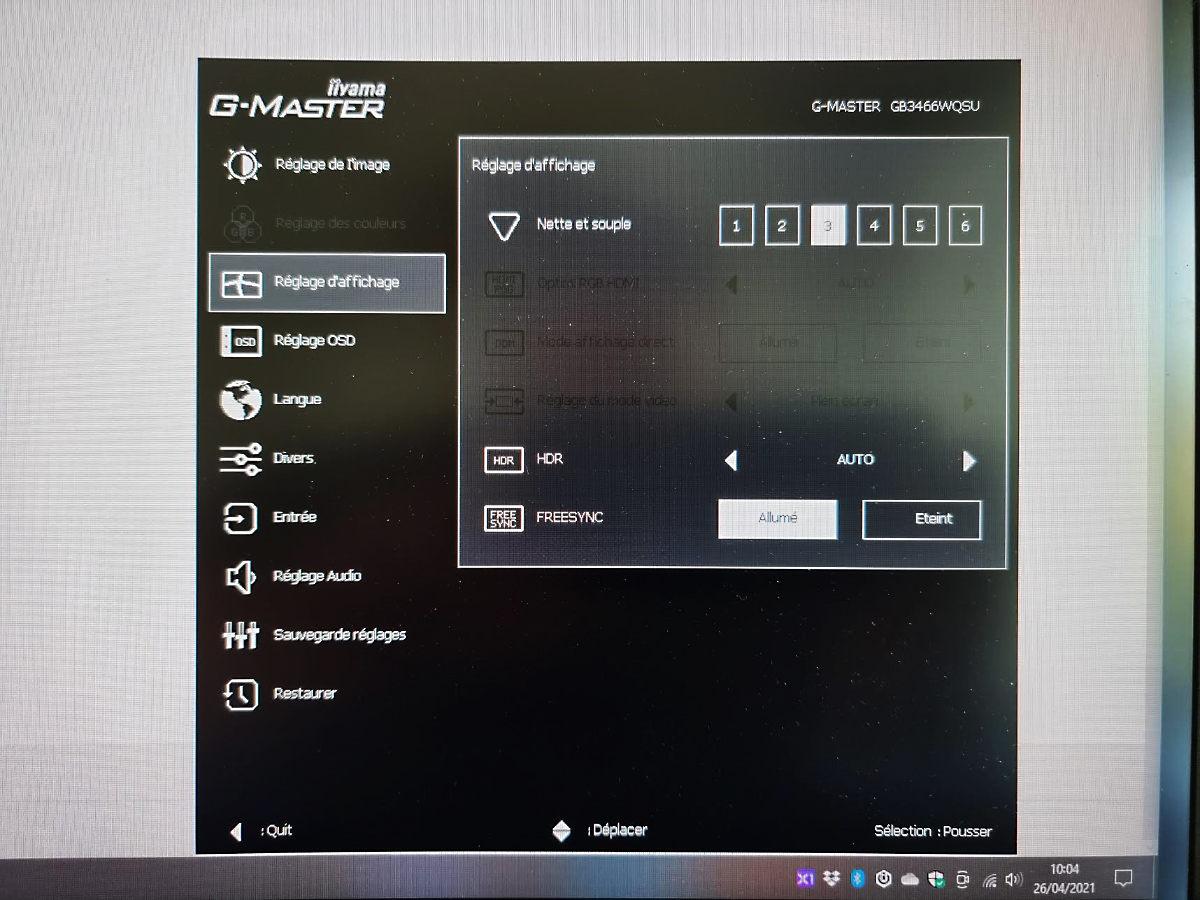Select sharpness level 3 box

click(x=828, y=226)
